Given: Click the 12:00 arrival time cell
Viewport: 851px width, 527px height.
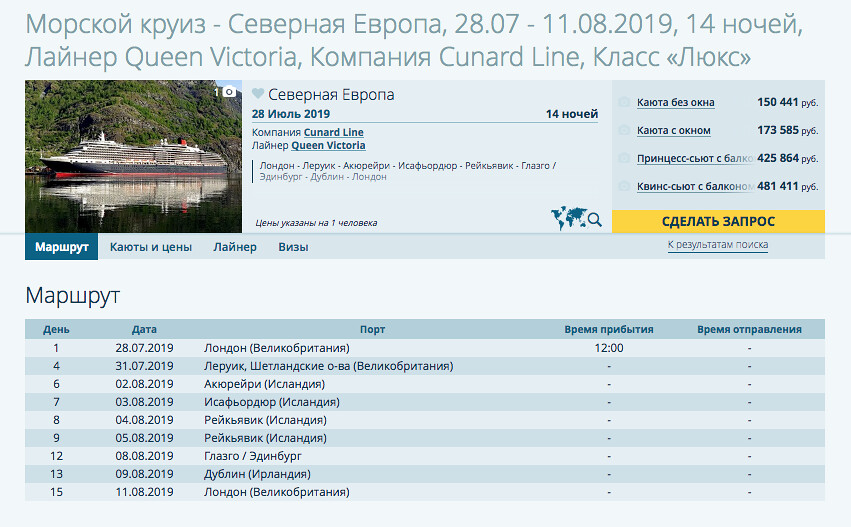Looking at the screenshot, I should [x=609, y=348].
